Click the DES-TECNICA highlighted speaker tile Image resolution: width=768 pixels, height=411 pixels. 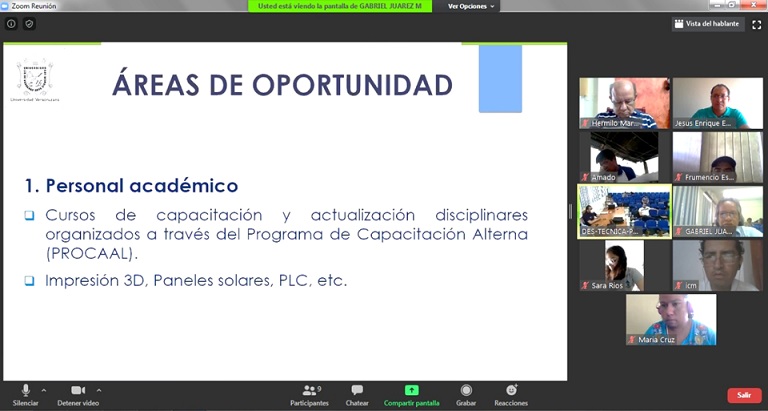pyautogui.click(x=624, y=211)
